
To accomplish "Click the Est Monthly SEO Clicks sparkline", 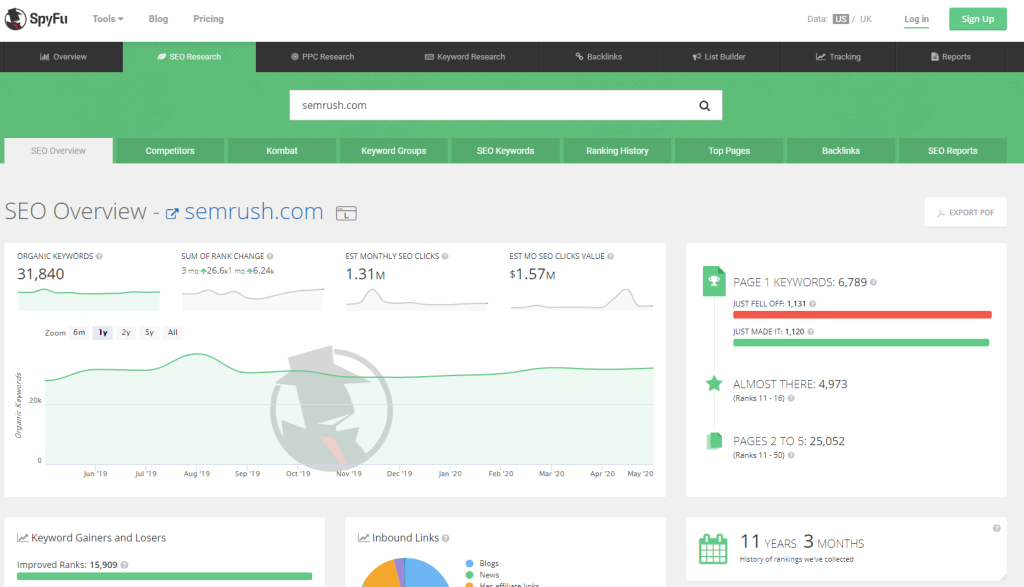I will [417, 299].
